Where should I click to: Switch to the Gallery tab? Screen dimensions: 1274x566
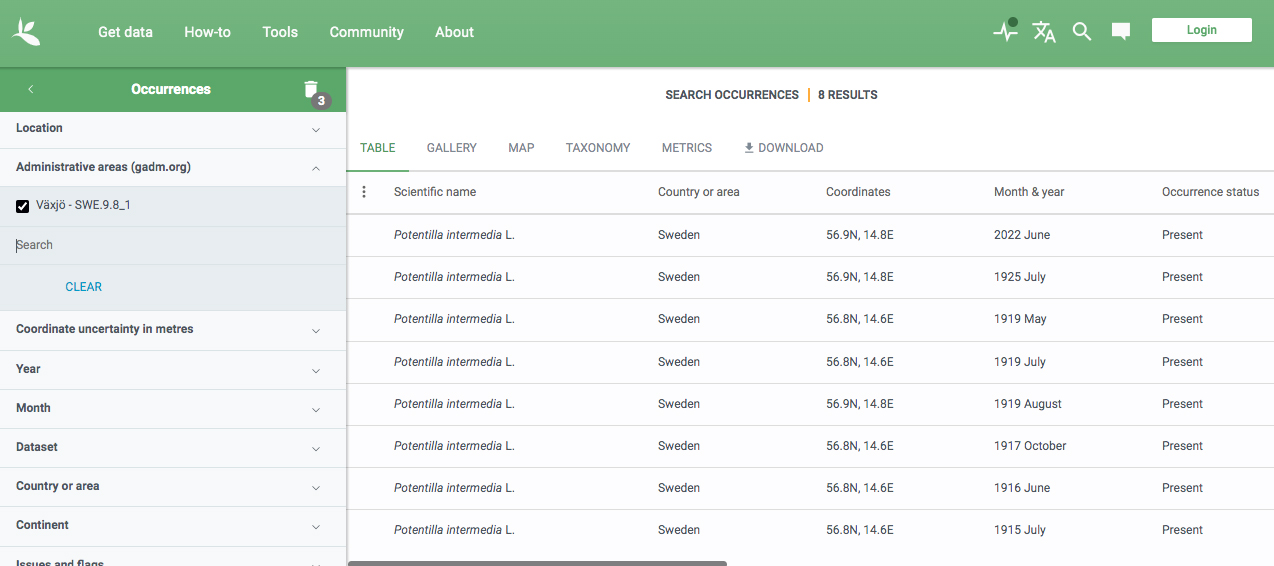click(451, 148)
